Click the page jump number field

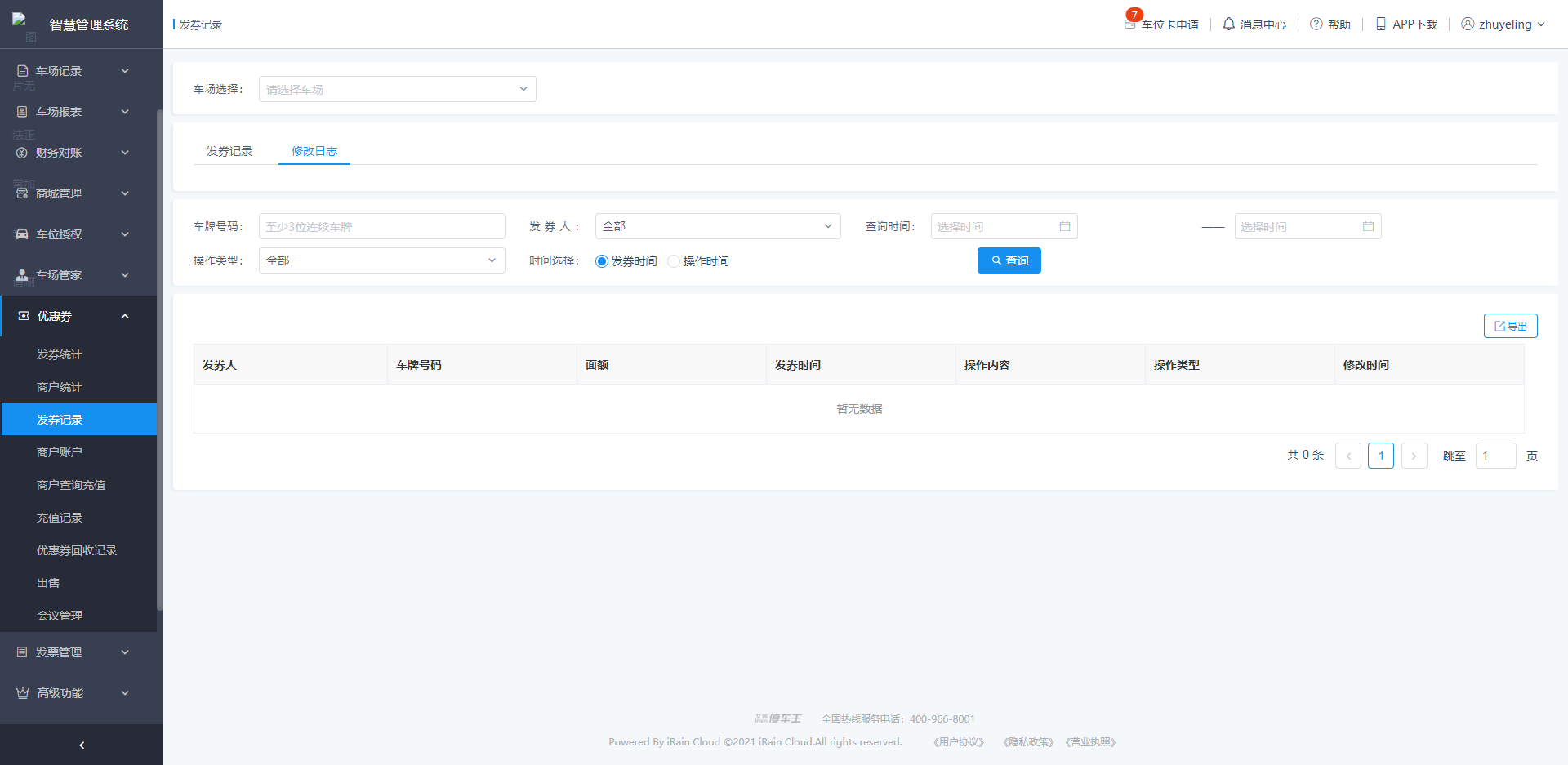[x=1494, y=456]
